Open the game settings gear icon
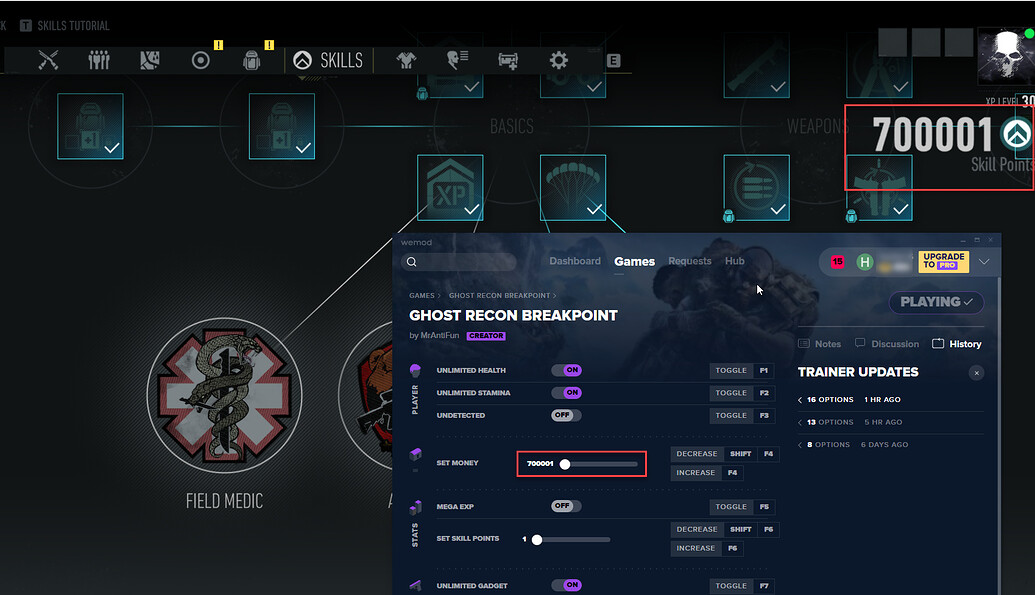Viewport: 1035px width, 595px height. (558, 60)
